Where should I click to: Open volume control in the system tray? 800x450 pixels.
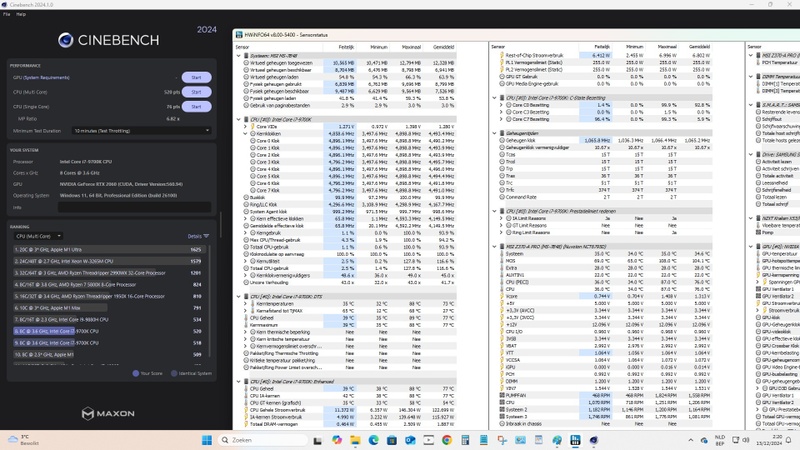[746, 440]
